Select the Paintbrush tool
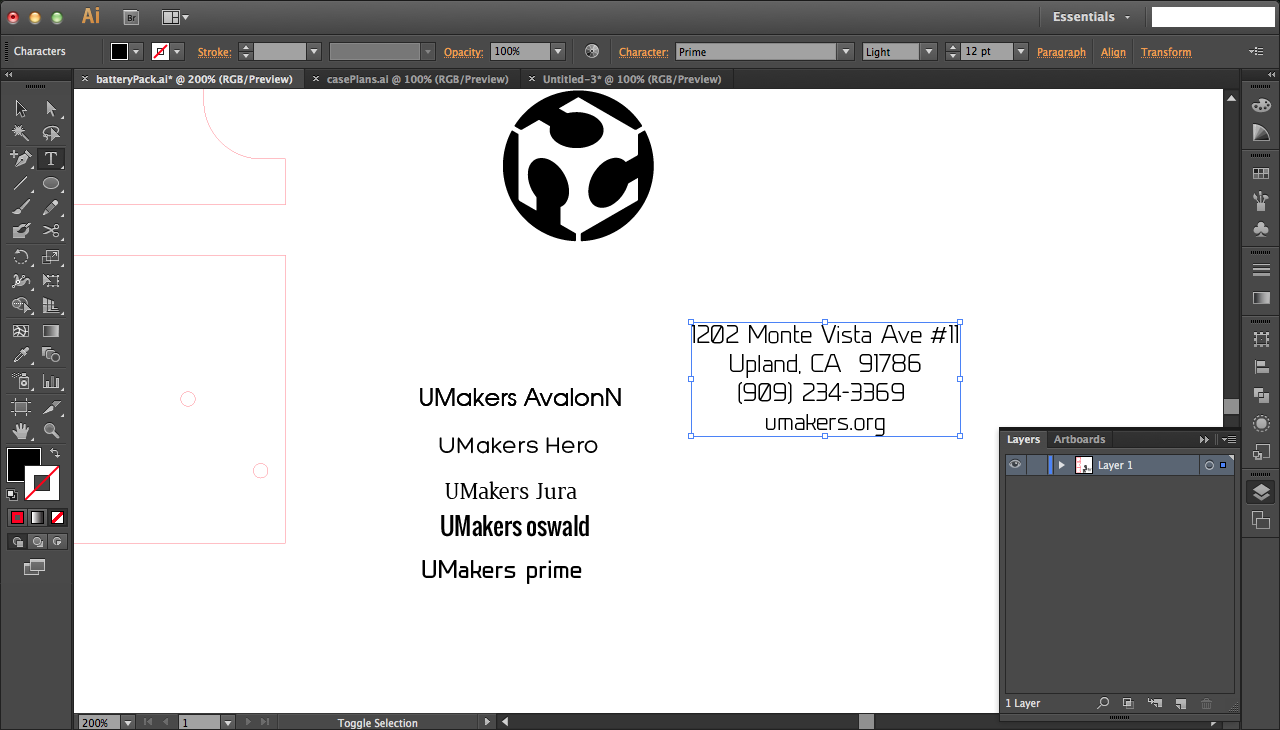Viewport: 1280px width, 730px height. click(x=21, y=207)
